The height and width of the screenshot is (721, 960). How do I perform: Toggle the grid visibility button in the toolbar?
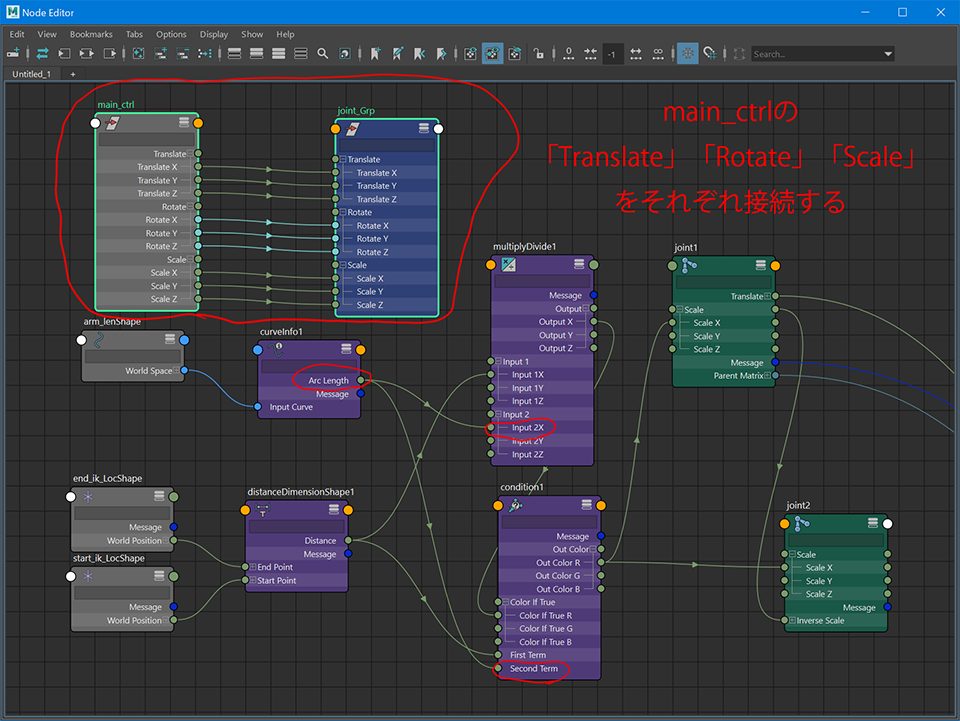coord(687,54)
